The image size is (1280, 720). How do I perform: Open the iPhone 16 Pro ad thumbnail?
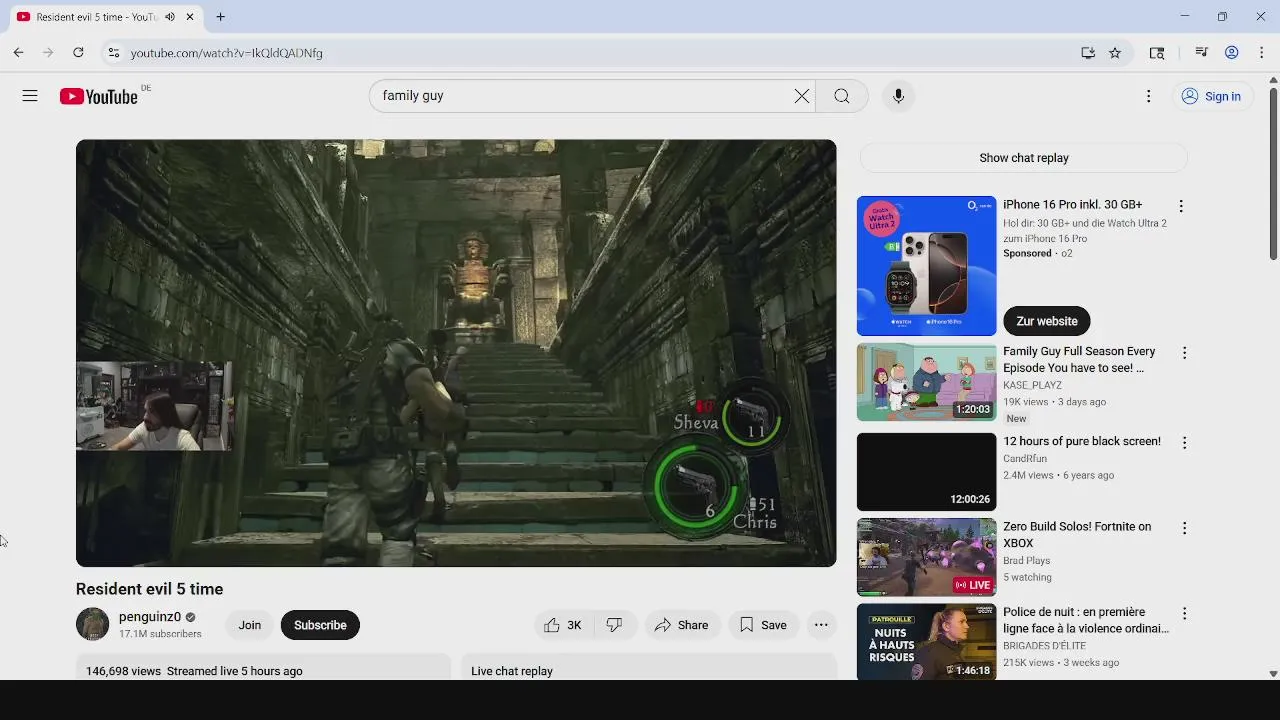[927, 266]
